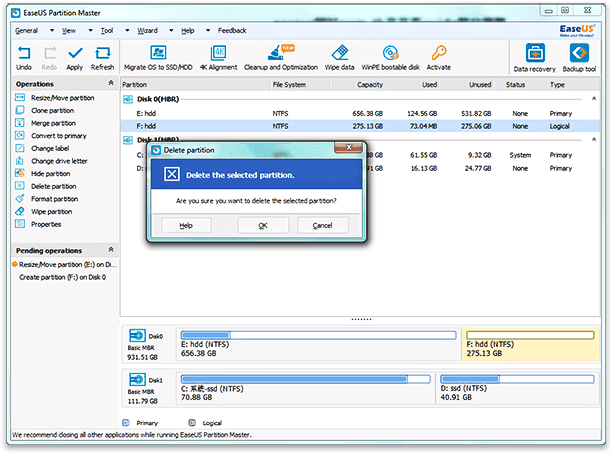
Task: Select the Wipe data tool
Action: 339,58
